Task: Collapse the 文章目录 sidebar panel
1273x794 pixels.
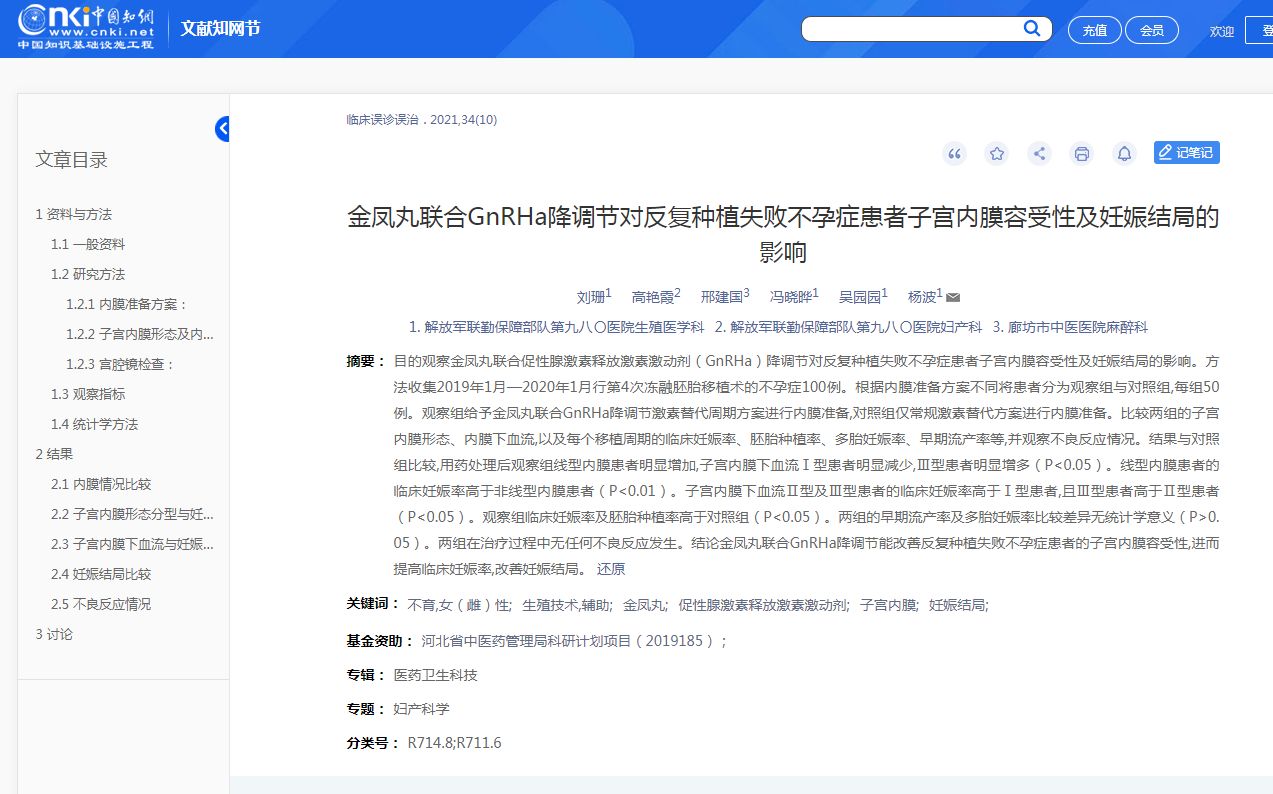Action: 222,128
